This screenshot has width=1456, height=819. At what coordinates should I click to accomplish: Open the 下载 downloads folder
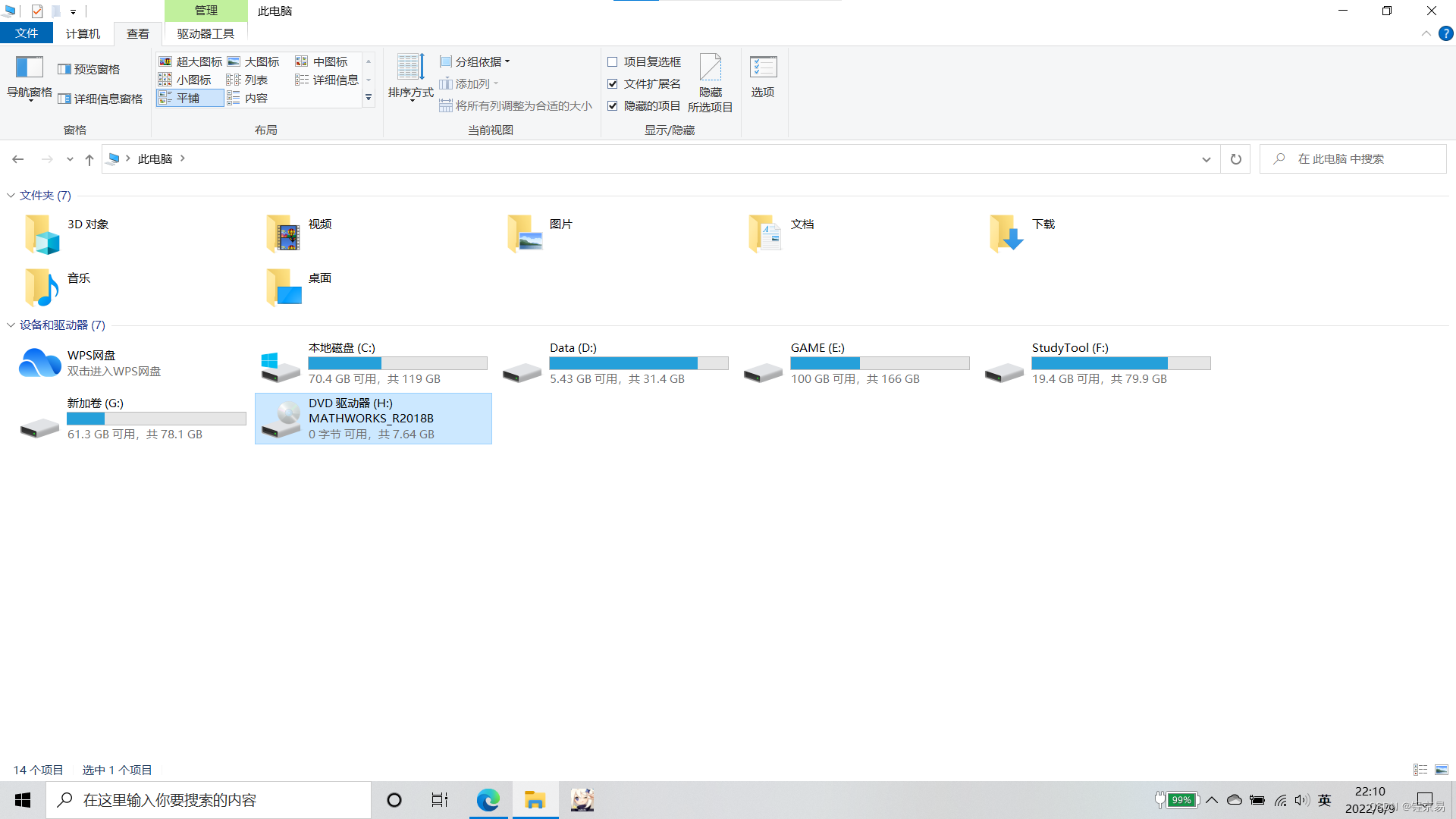pos(1007,233)
